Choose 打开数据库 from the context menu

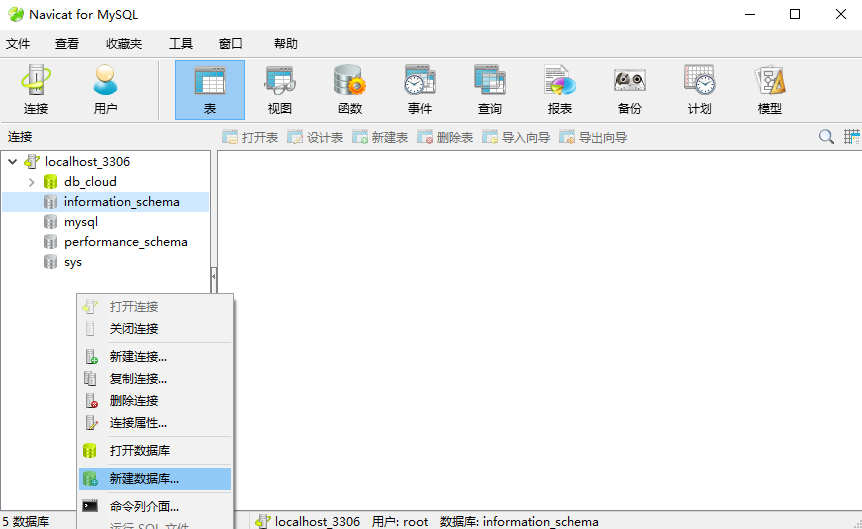point(155,450)
